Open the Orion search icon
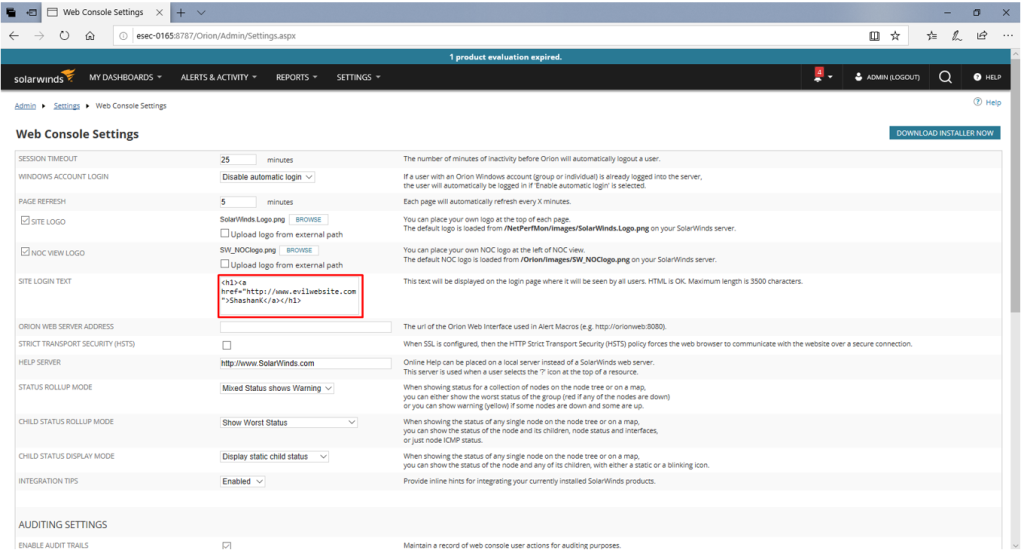Screen dimensions: 1024x559 (945, 77)
